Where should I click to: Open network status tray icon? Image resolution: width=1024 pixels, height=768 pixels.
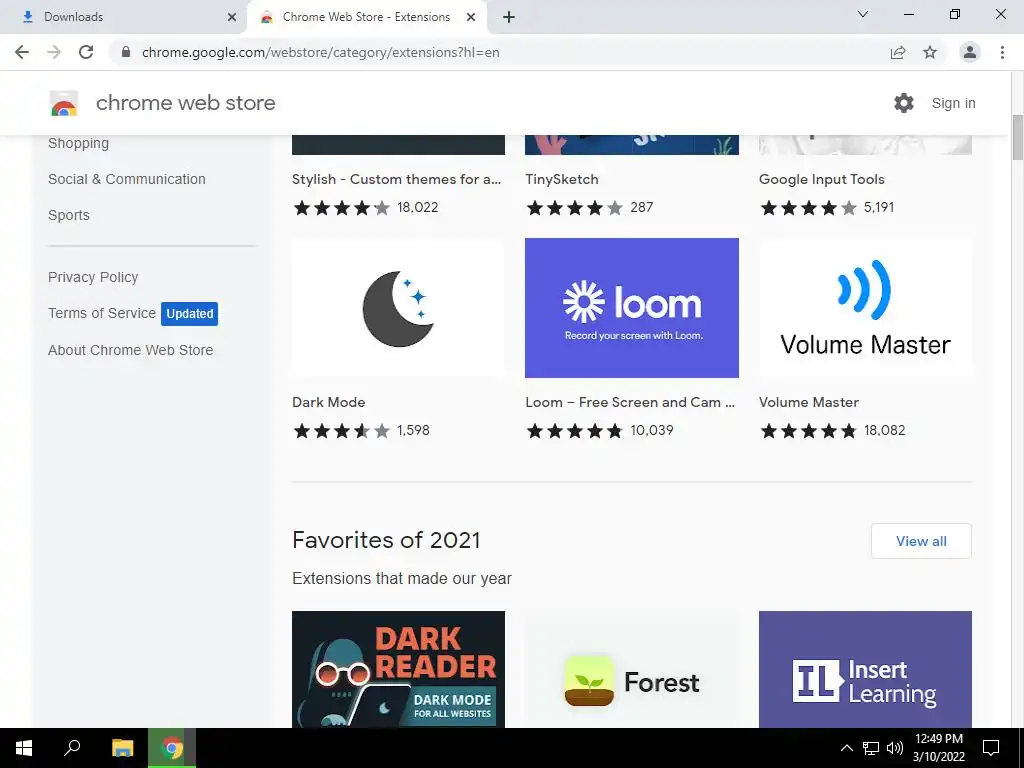[x=871, y=748]
